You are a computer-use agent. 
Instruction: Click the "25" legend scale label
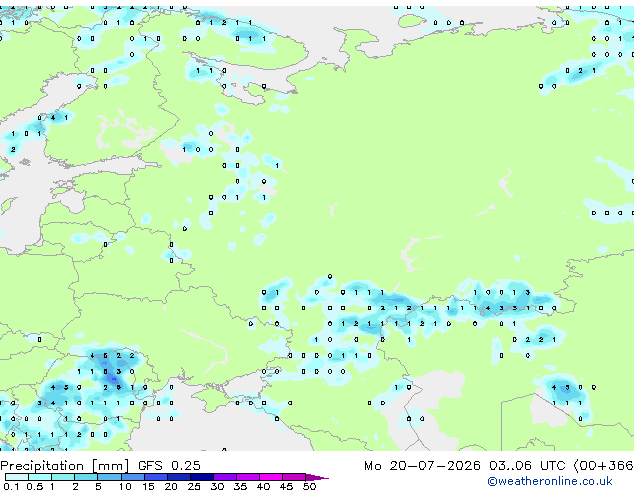[x=194, y=486]
